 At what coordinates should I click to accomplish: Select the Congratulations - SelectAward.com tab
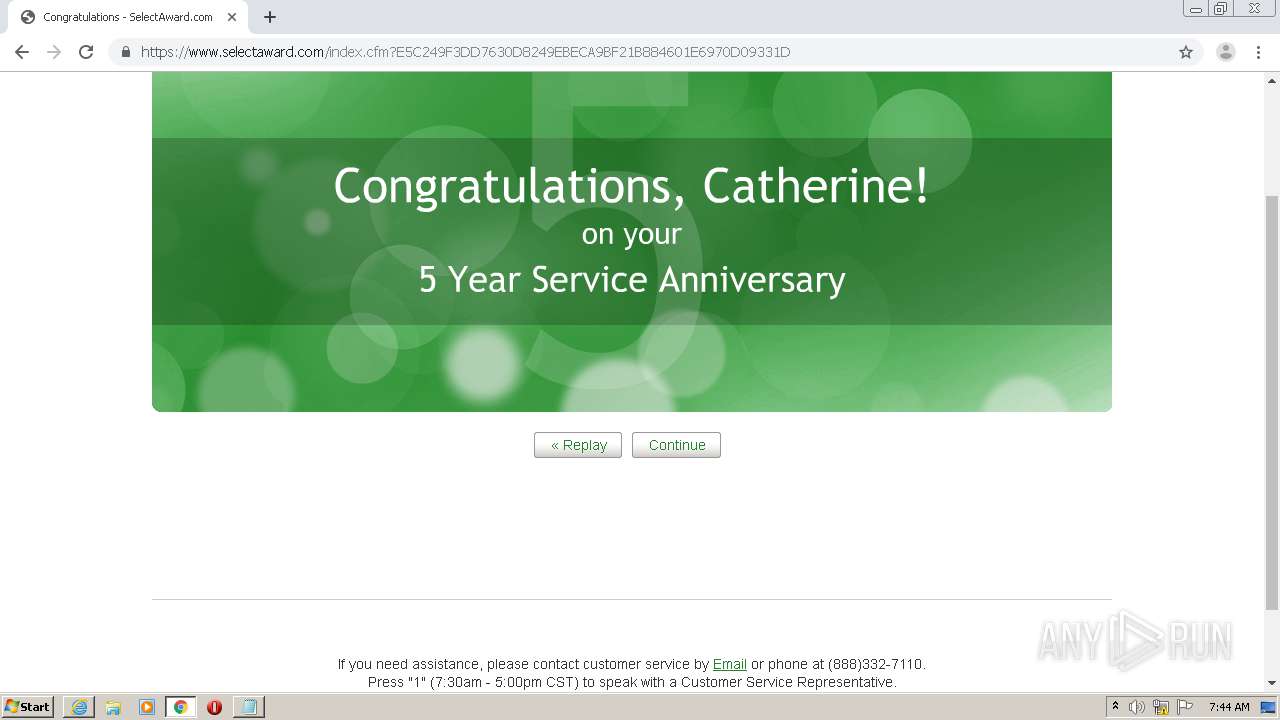click(x=128, y=17)
